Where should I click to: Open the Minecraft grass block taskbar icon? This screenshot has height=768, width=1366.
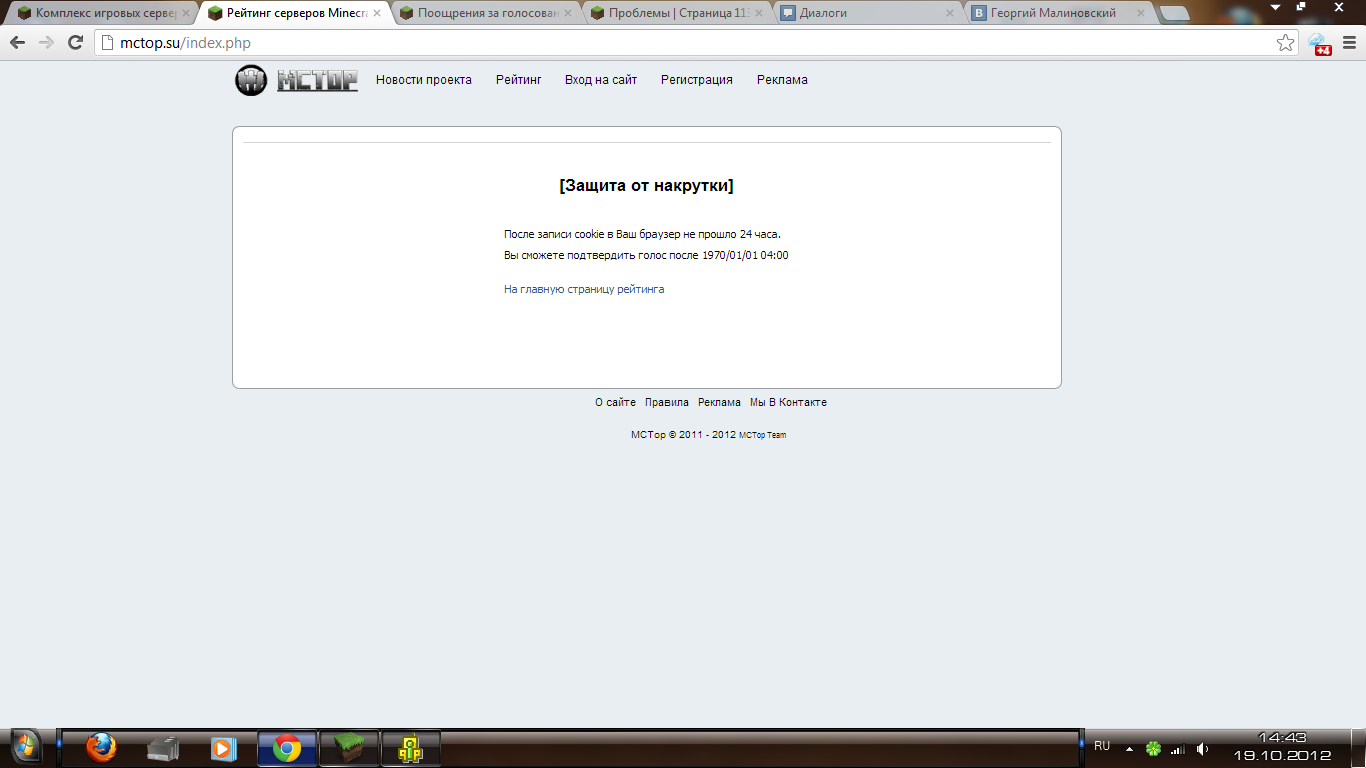(x=349, y=747)
